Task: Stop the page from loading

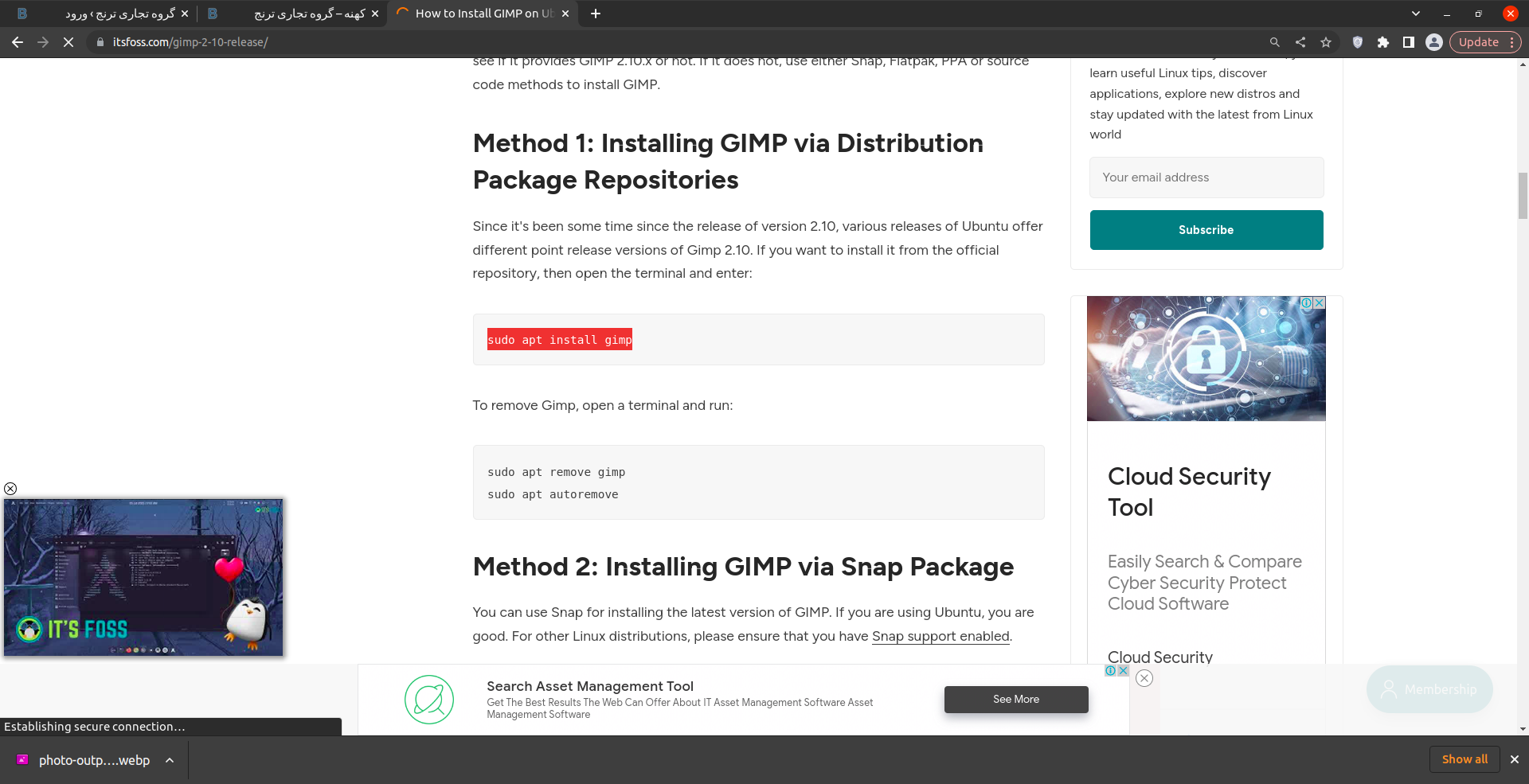Action: coord(68,42)
